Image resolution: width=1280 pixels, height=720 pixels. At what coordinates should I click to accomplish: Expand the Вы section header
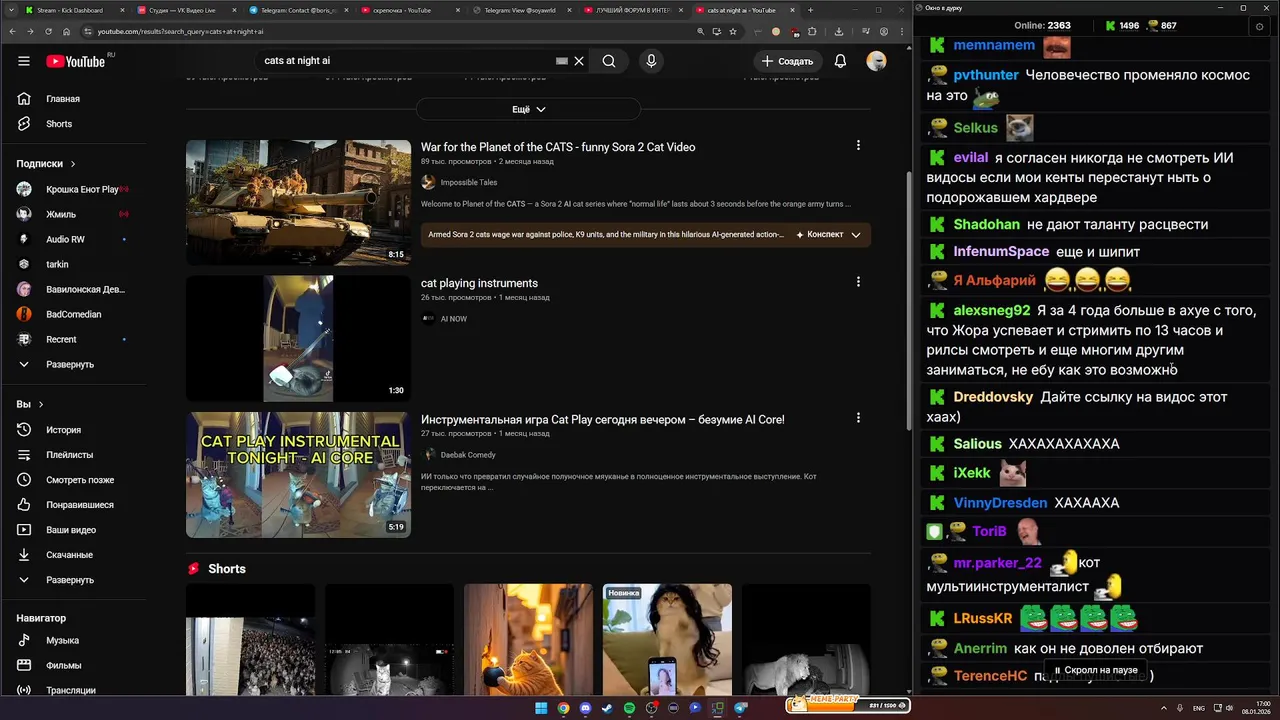(x=30, y=405)
